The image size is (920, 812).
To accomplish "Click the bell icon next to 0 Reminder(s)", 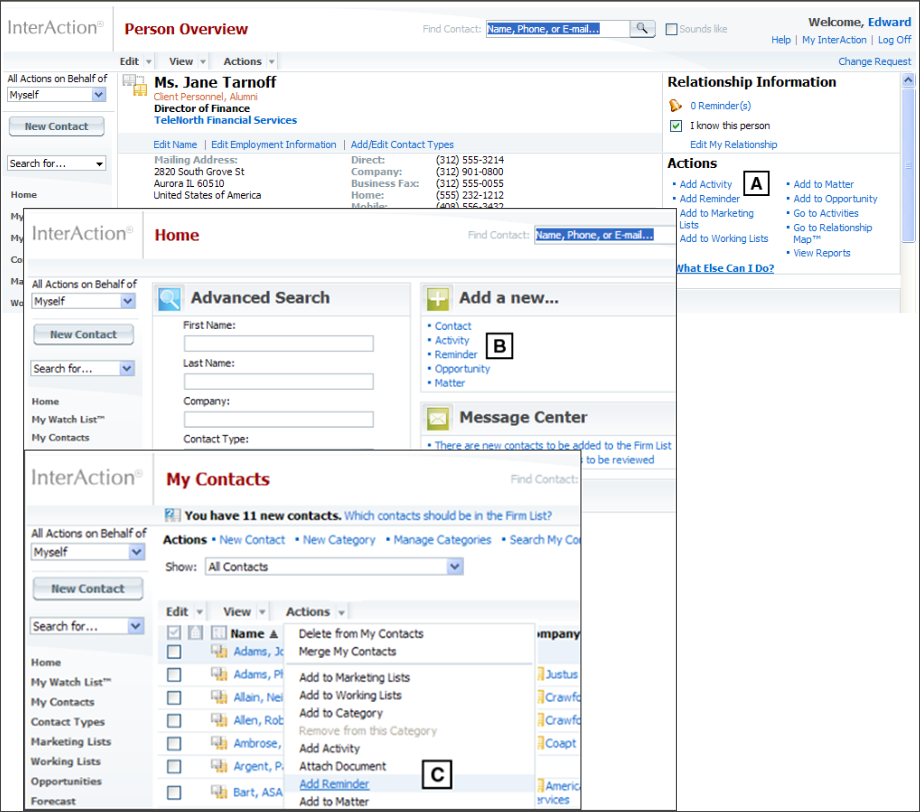I will pos(676,105).
